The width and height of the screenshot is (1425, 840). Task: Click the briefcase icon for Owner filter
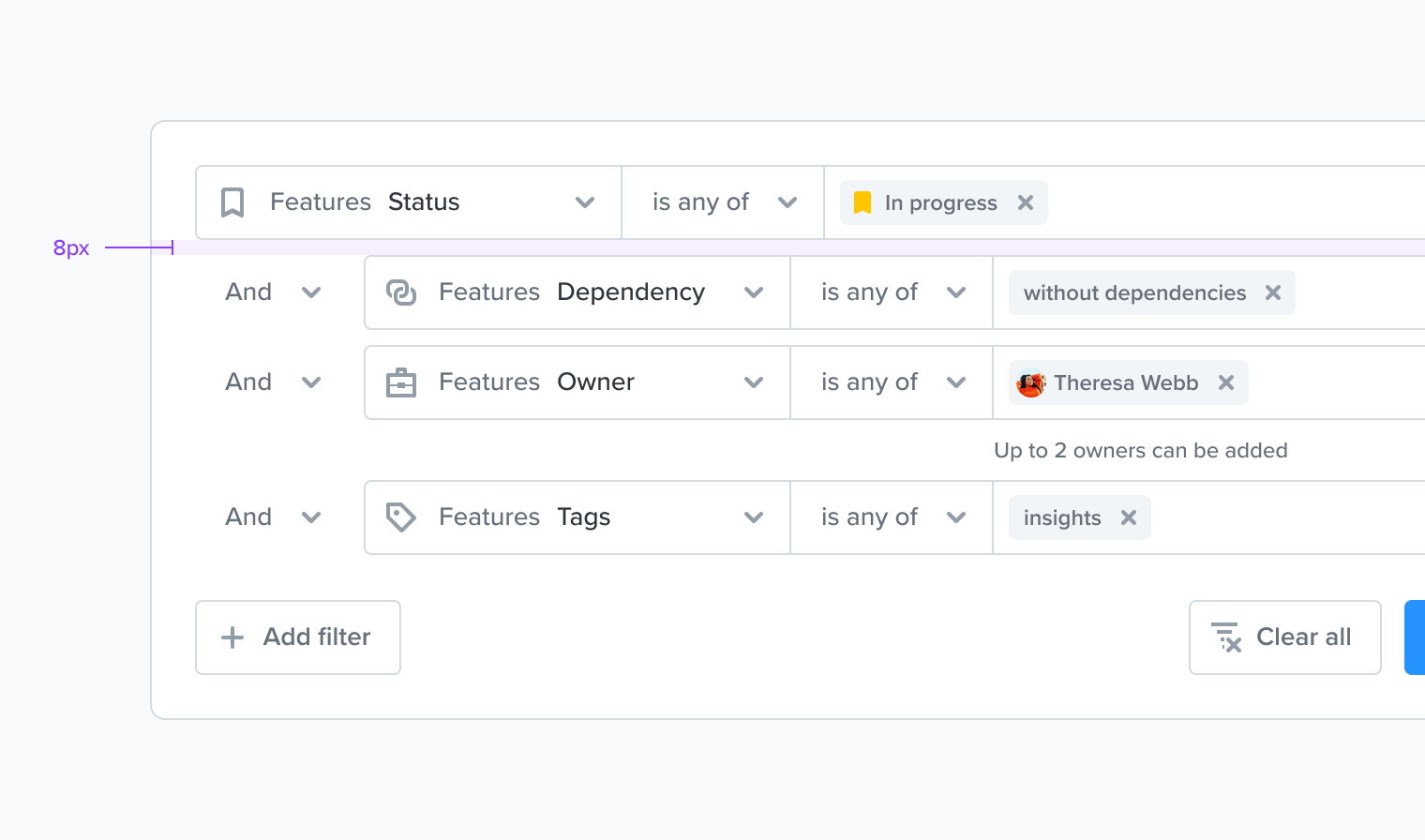pyautogui.click(x=401, y=382)
